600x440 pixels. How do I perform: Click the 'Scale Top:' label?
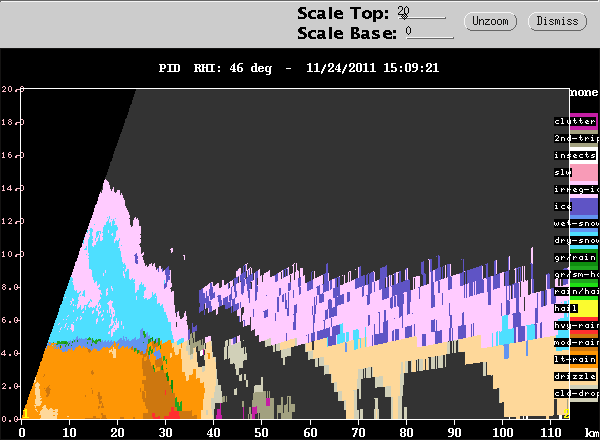tap(343, 13)
